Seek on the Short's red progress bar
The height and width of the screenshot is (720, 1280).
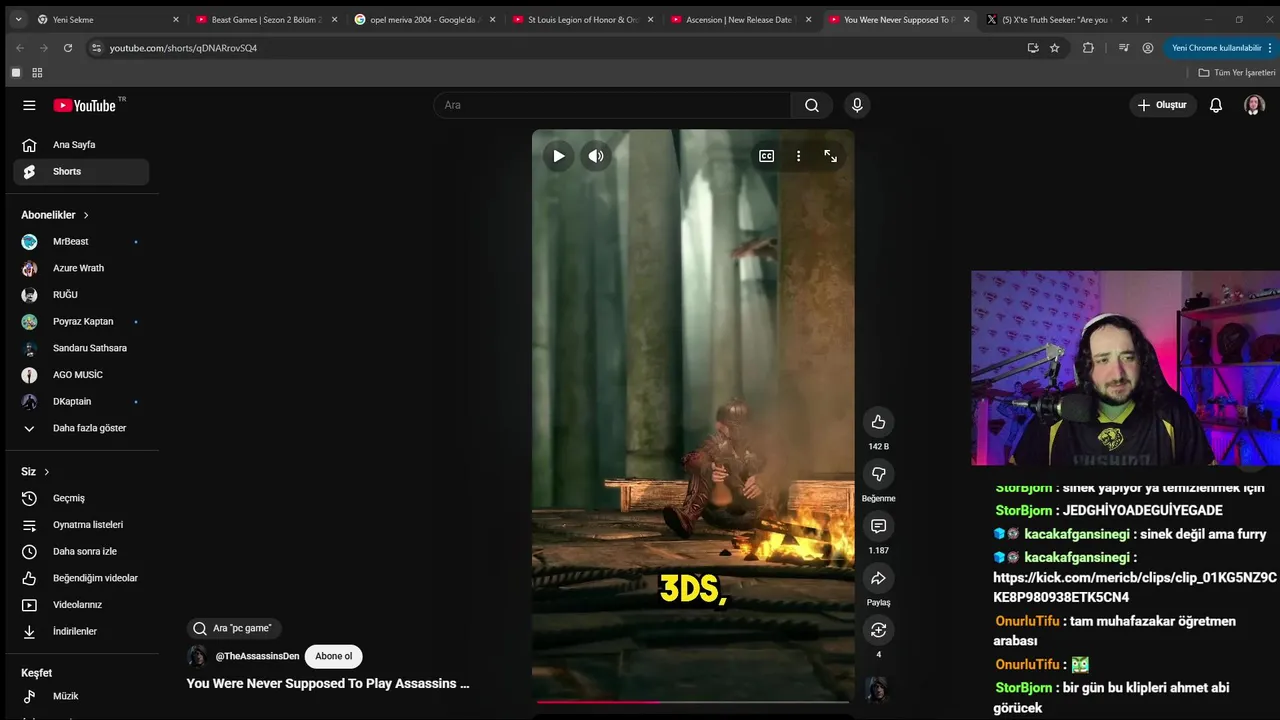tap(693, 702)
